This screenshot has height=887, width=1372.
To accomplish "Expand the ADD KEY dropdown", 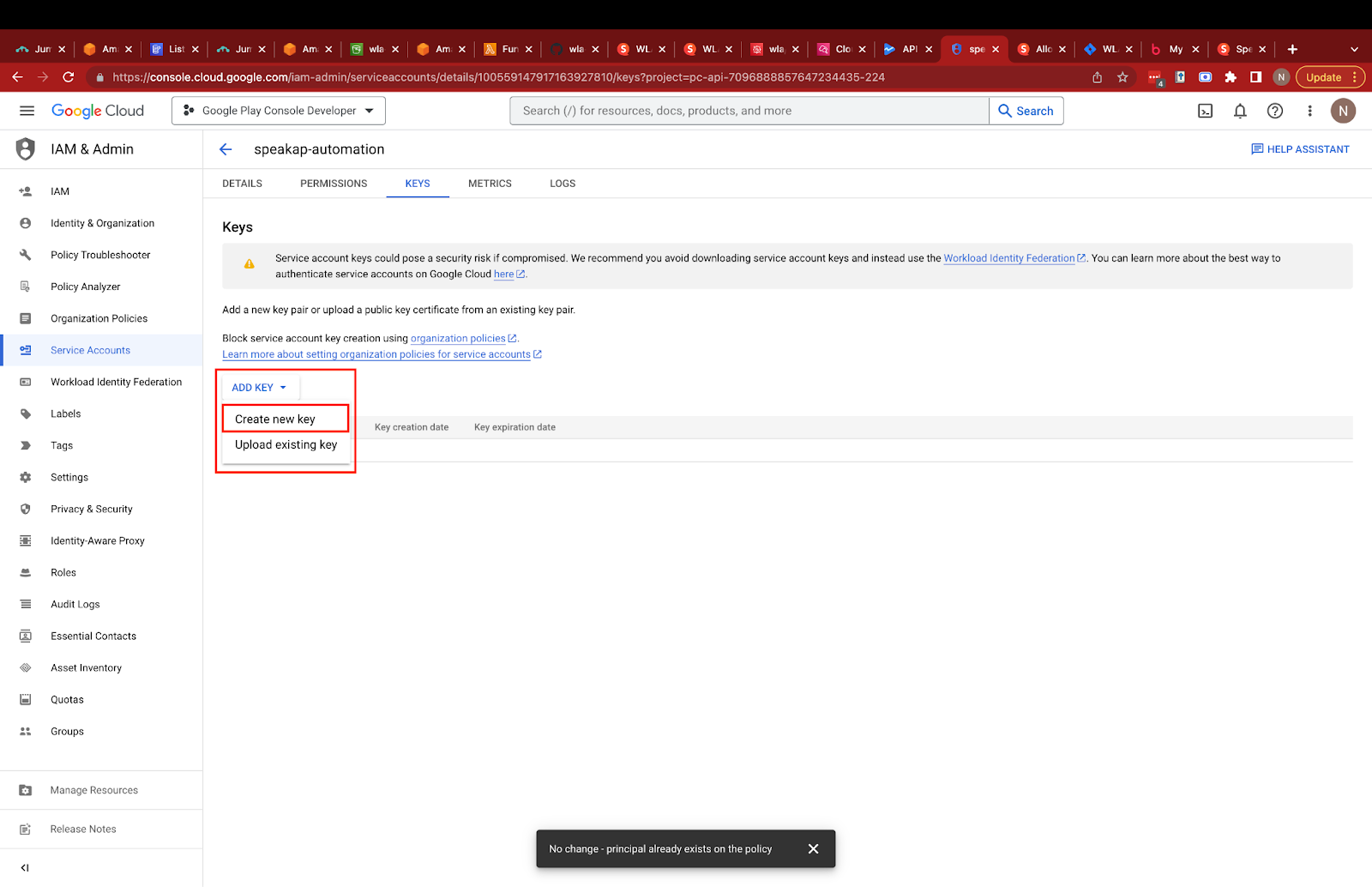I will coord(259,388).
